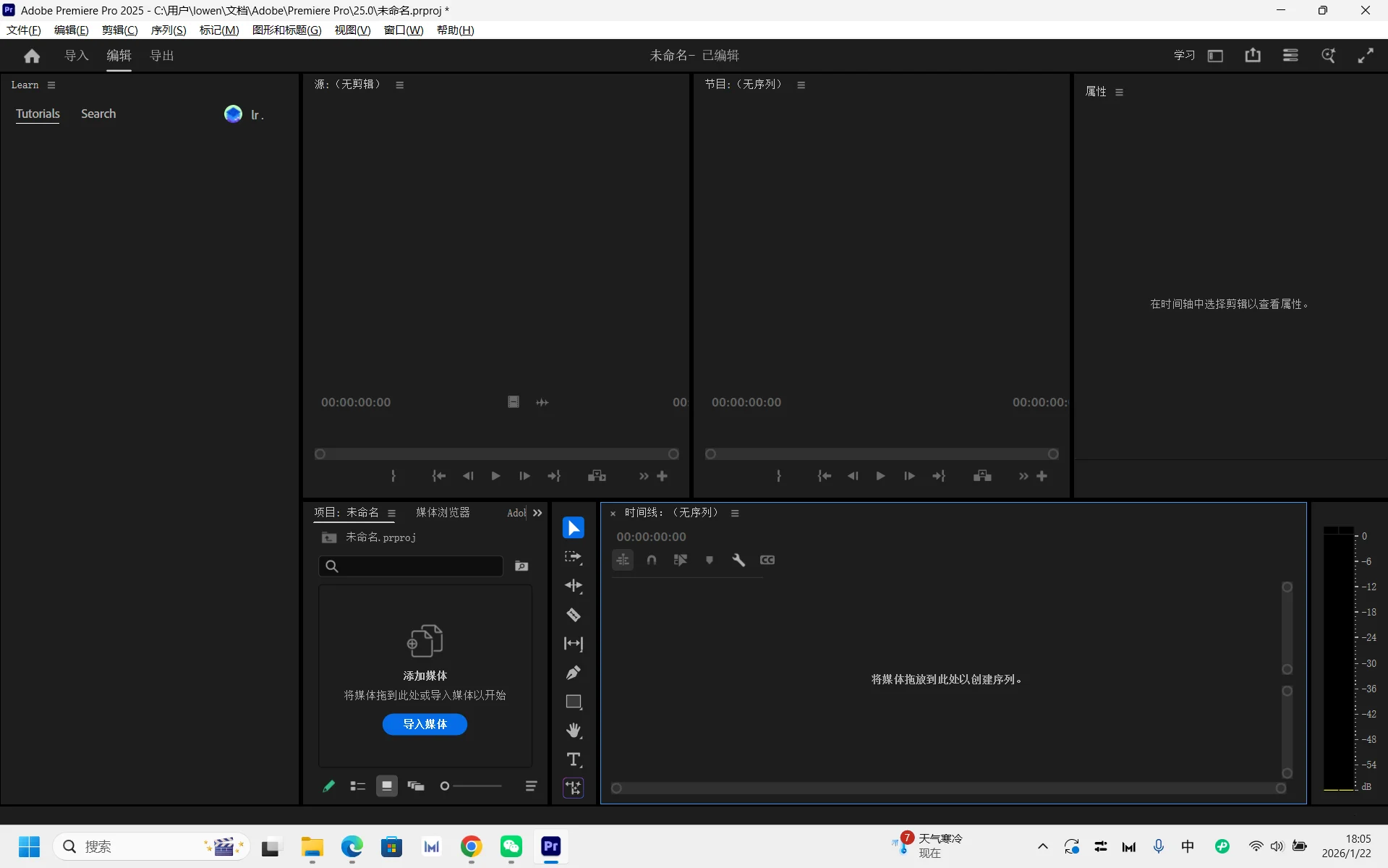Open the Project panel hamburger menu
The width and height of the screenshot is (1388, 868).
(391, 514)
